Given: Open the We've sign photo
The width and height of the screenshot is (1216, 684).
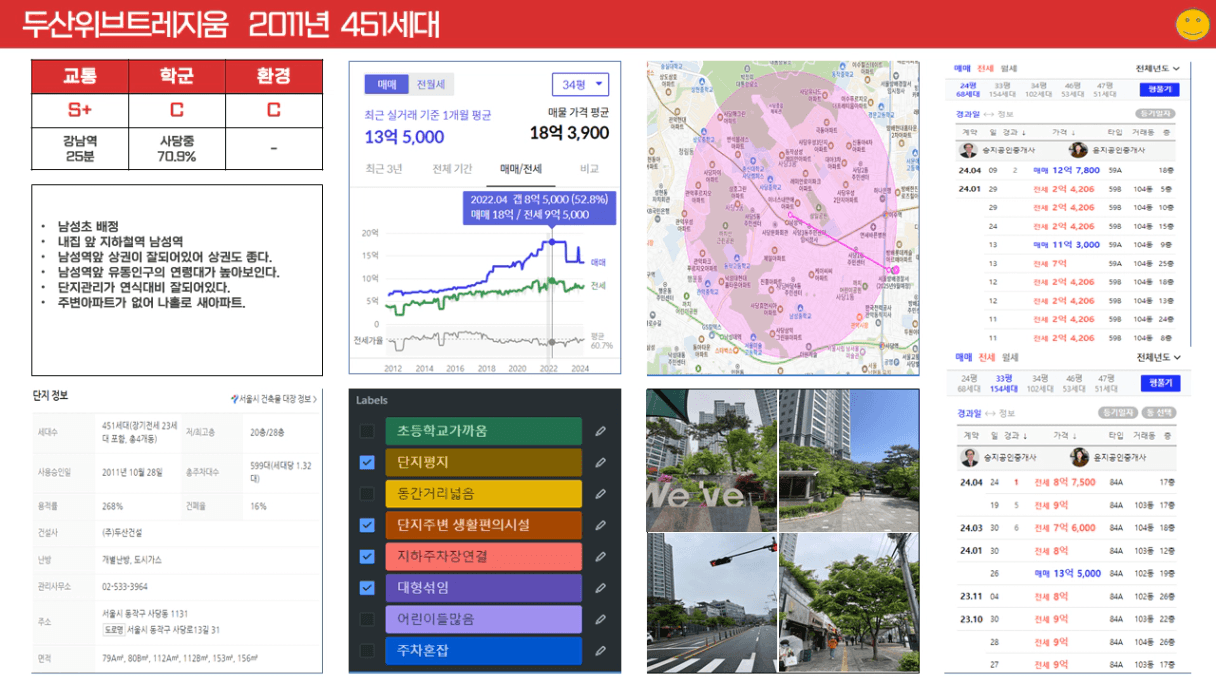Looking at the screenshot, I should point(711,460).
